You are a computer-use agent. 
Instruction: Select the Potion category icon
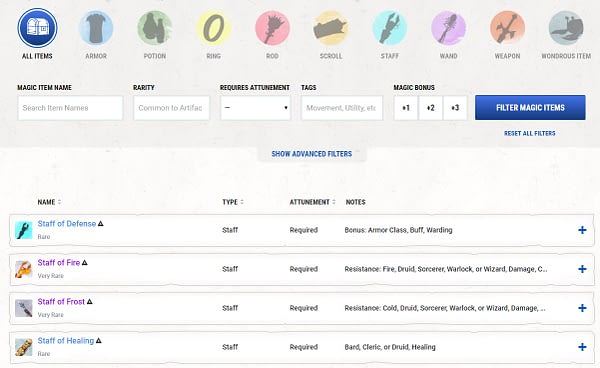(155, 28)
